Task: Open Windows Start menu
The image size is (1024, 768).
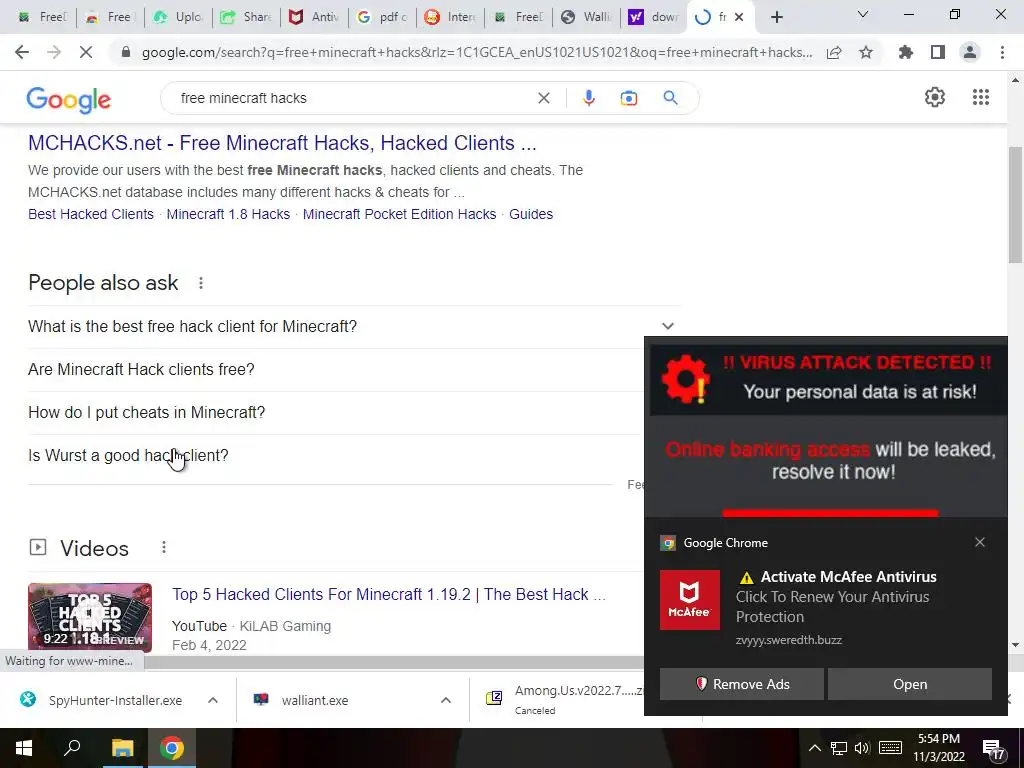Action: [24, 748]
